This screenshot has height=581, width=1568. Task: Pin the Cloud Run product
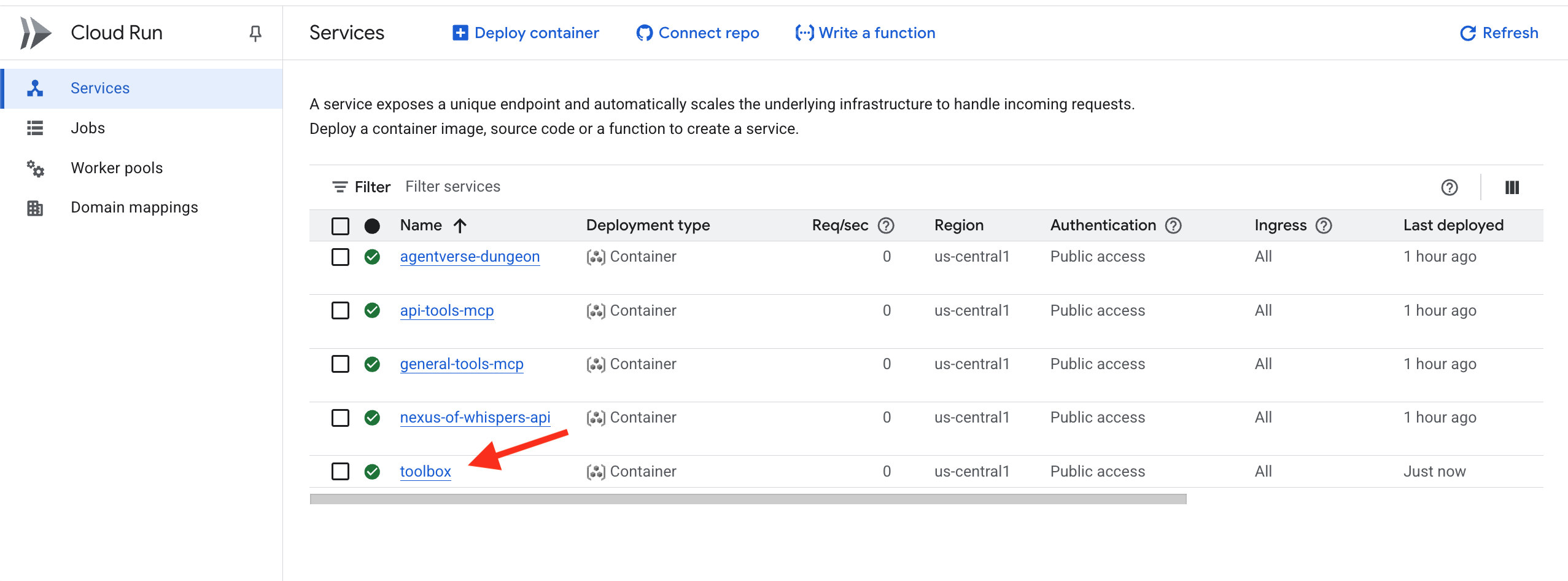(x=255, y=33)
